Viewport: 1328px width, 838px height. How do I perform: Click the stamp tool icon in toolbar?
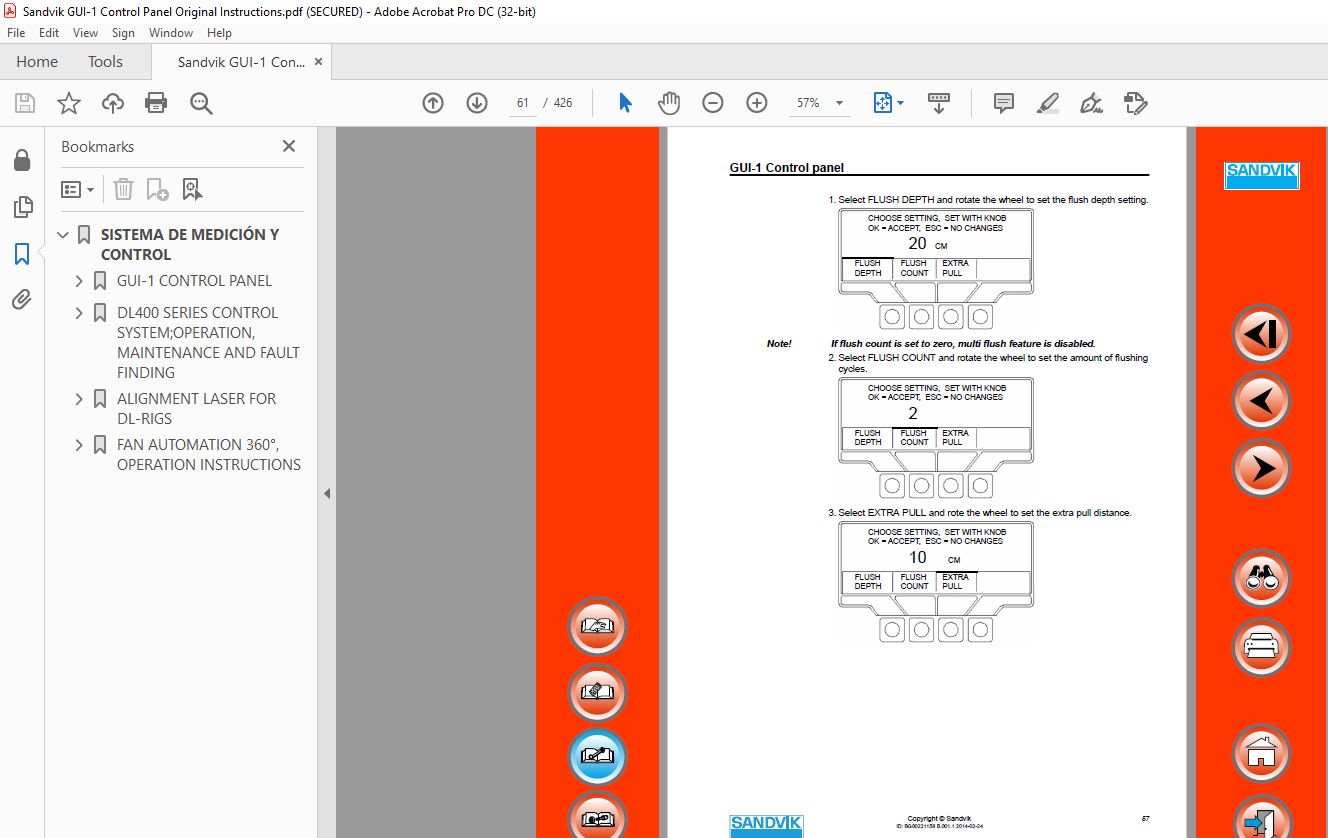(1136, 103)
